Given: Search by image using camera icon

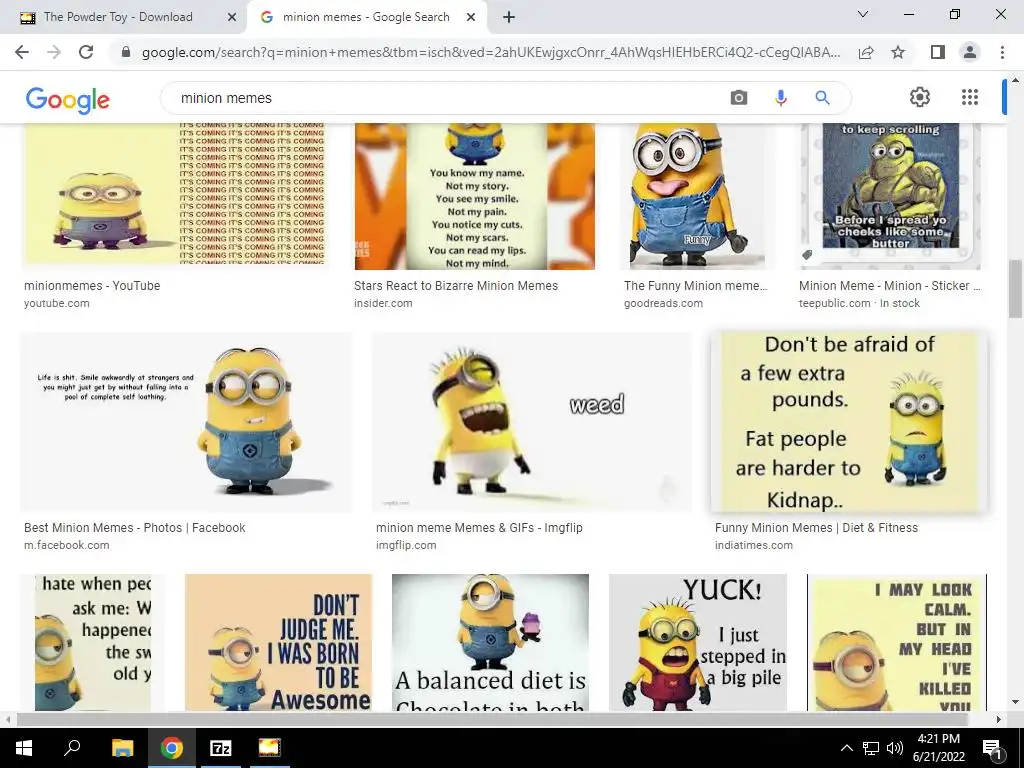Looking at the screenshot, I should (x=739, y=98).
